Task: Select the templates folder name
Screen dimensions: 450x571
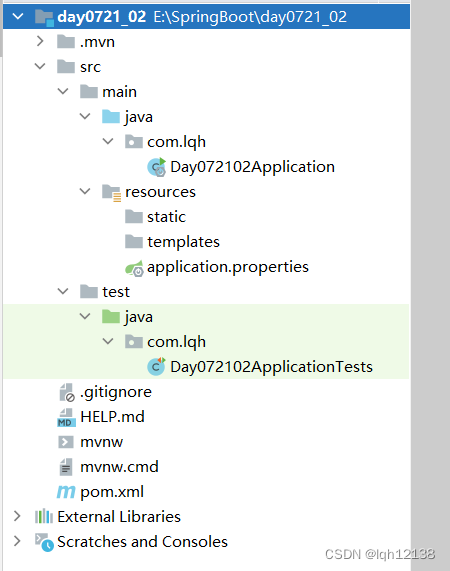Action: tap(183, 242)
